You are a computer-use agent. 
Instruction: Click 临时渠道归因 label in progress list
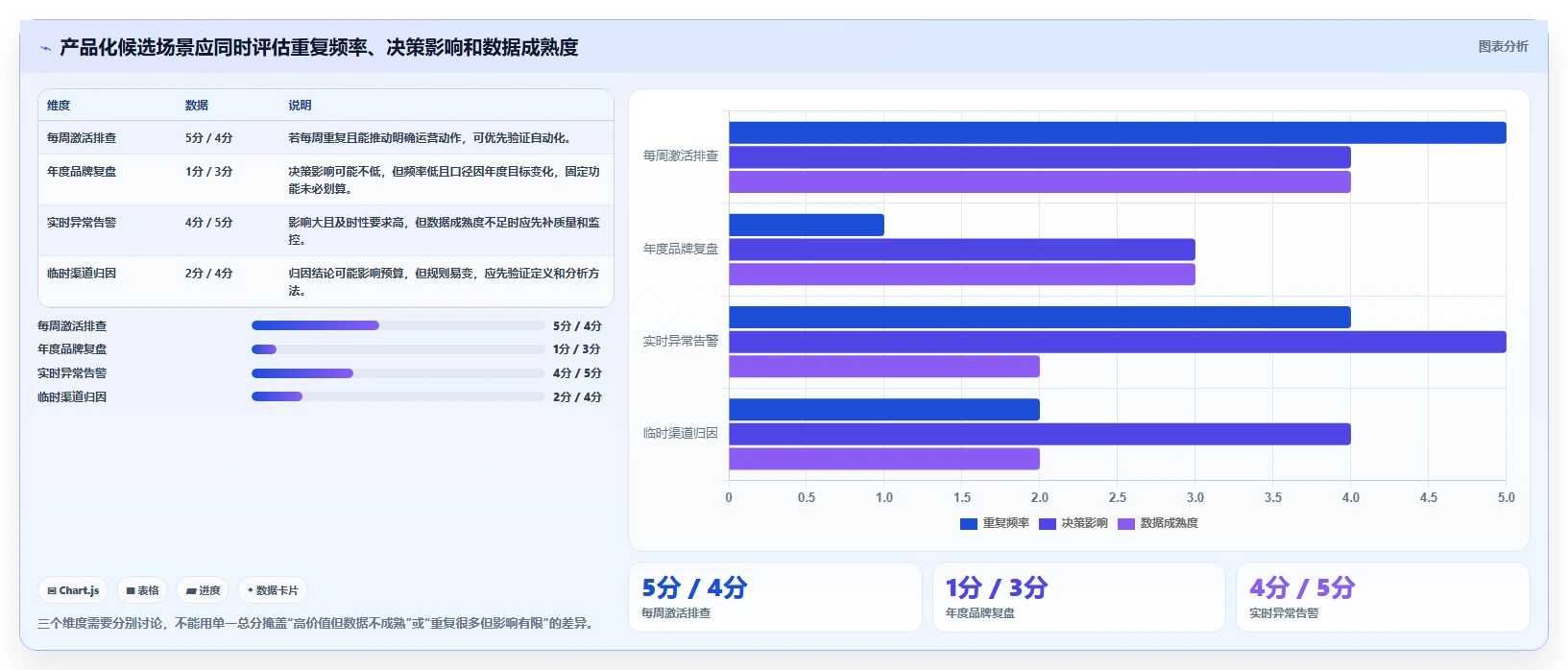coord(72,397)
